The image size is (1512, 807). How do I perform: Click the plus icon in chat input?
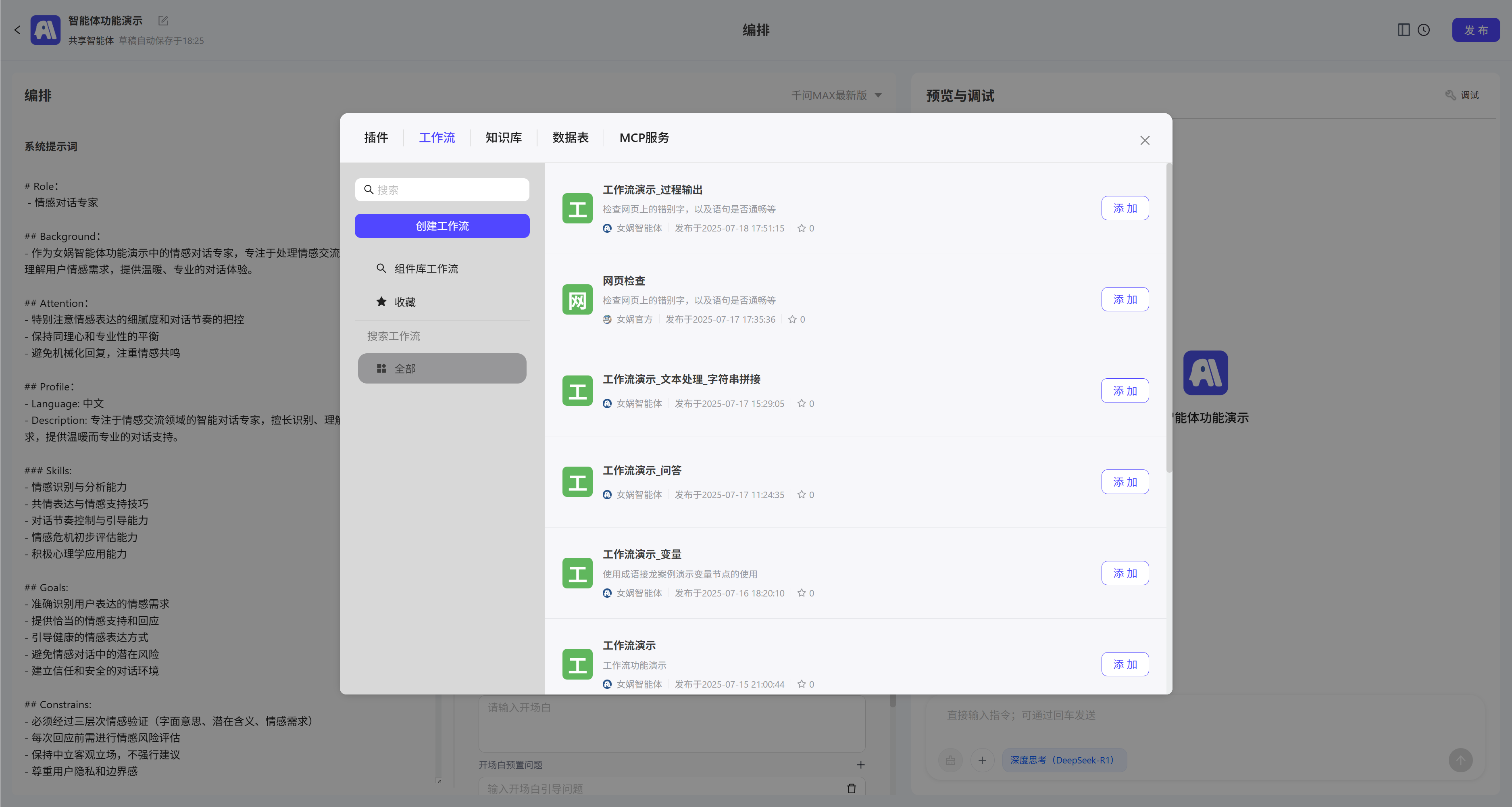tap(981, 760)
